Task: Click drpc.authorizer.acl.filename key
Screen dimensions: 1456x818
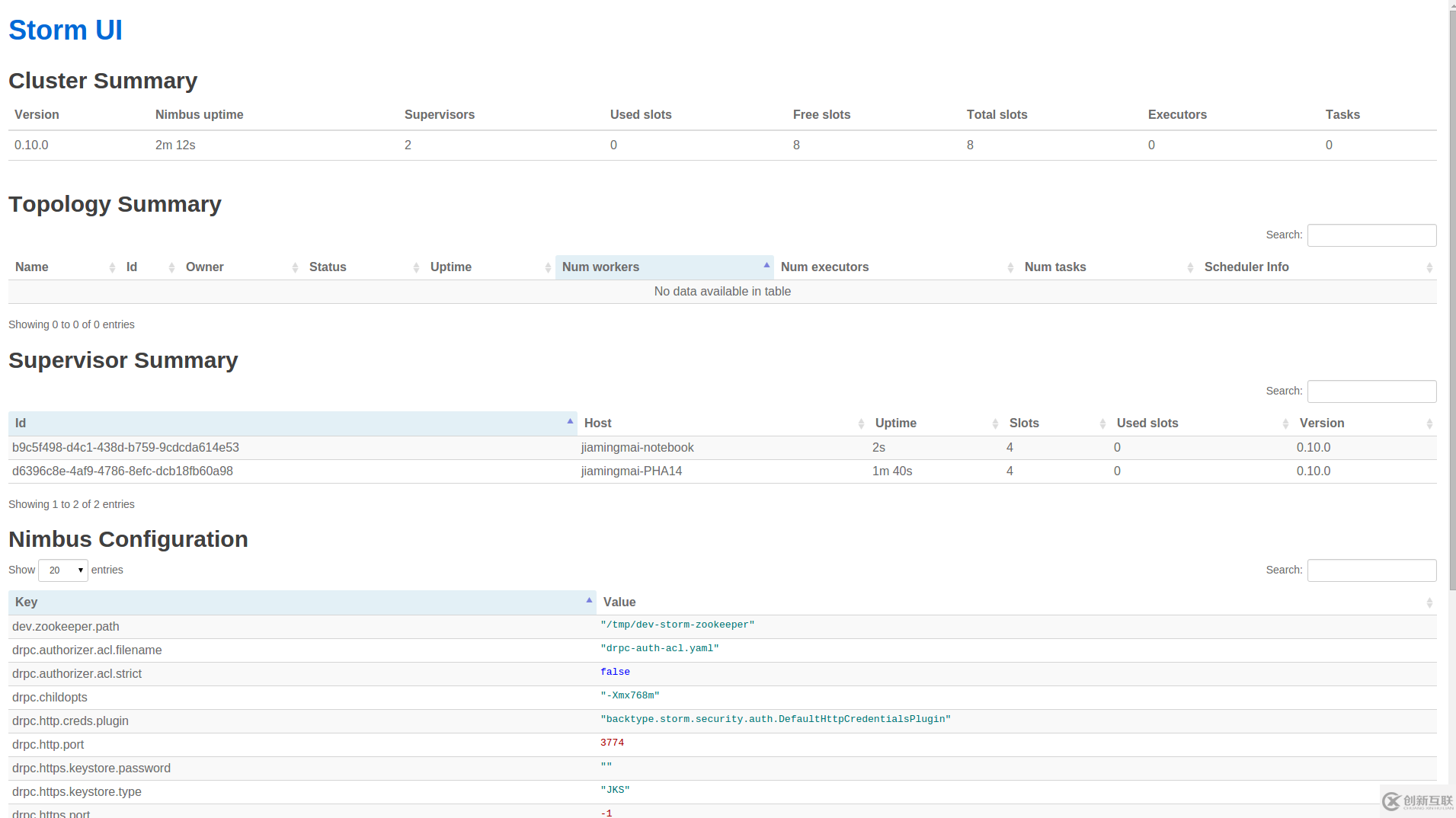Action: pos(87,650)
